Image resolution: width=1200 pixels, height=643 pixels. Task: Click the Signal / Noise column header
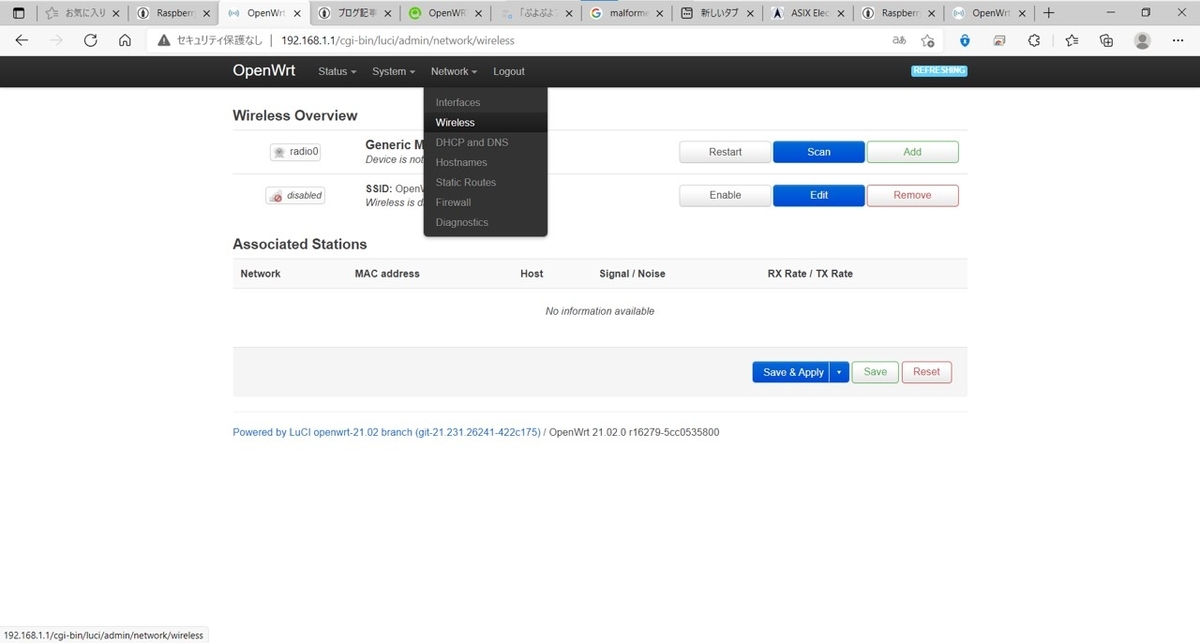[x=632, y=273]
